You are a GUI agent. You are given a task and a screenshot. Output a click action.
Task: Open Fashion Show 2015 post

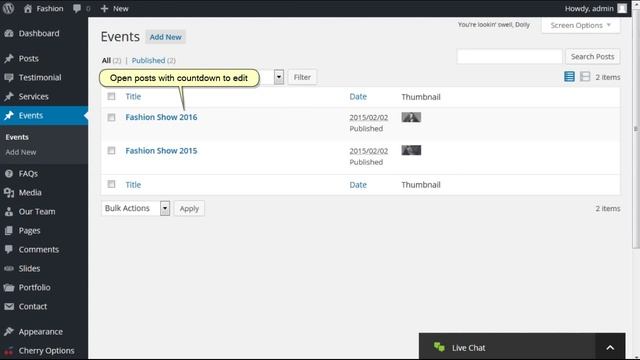pyautogui.click(x=161, y=151)
